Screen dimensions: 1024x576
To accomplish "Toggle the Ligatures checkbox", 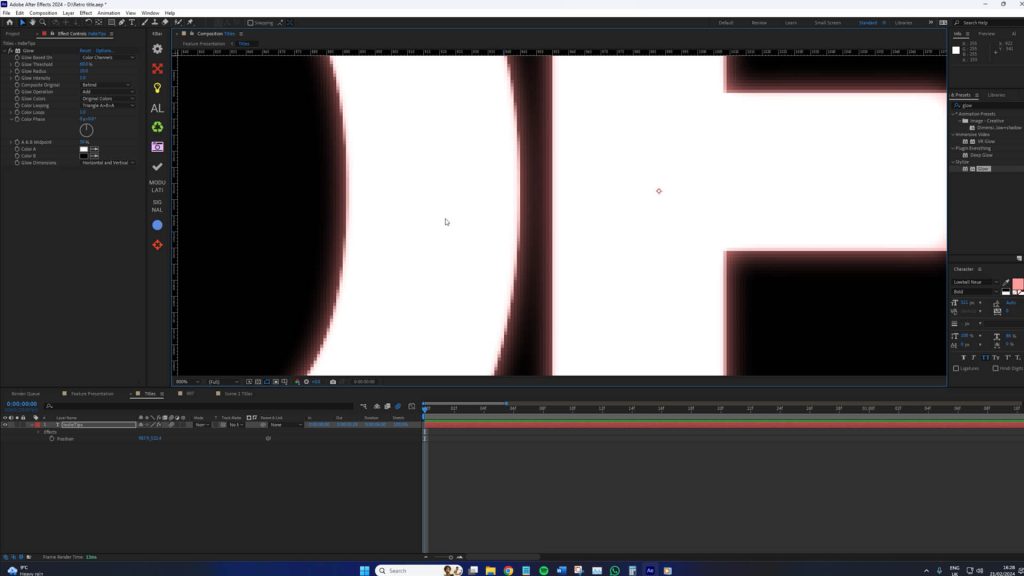I will click(956, 368).
